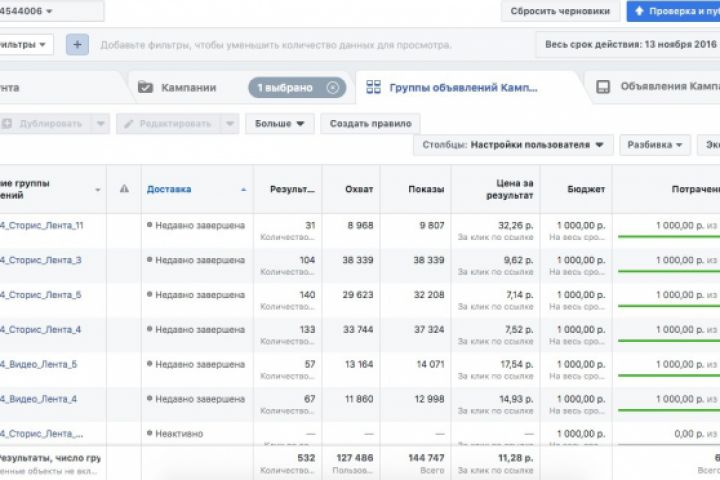This screenshot has width=720, height=480.
Task: Click the green spend progress bar in the first row
Action: click(x=668, y=237)
